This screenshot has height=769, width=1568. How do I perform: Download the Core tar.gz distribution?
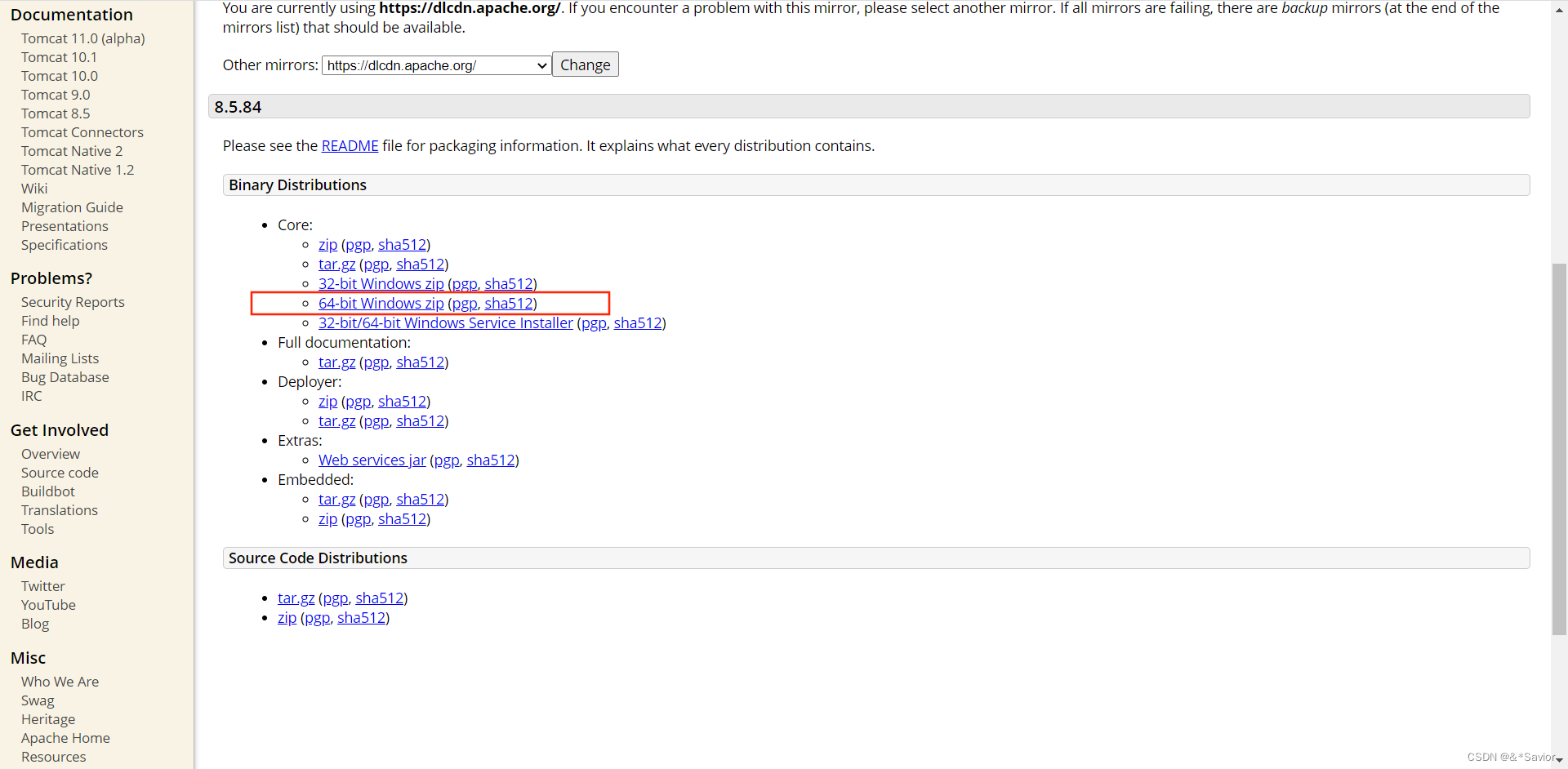336,264
